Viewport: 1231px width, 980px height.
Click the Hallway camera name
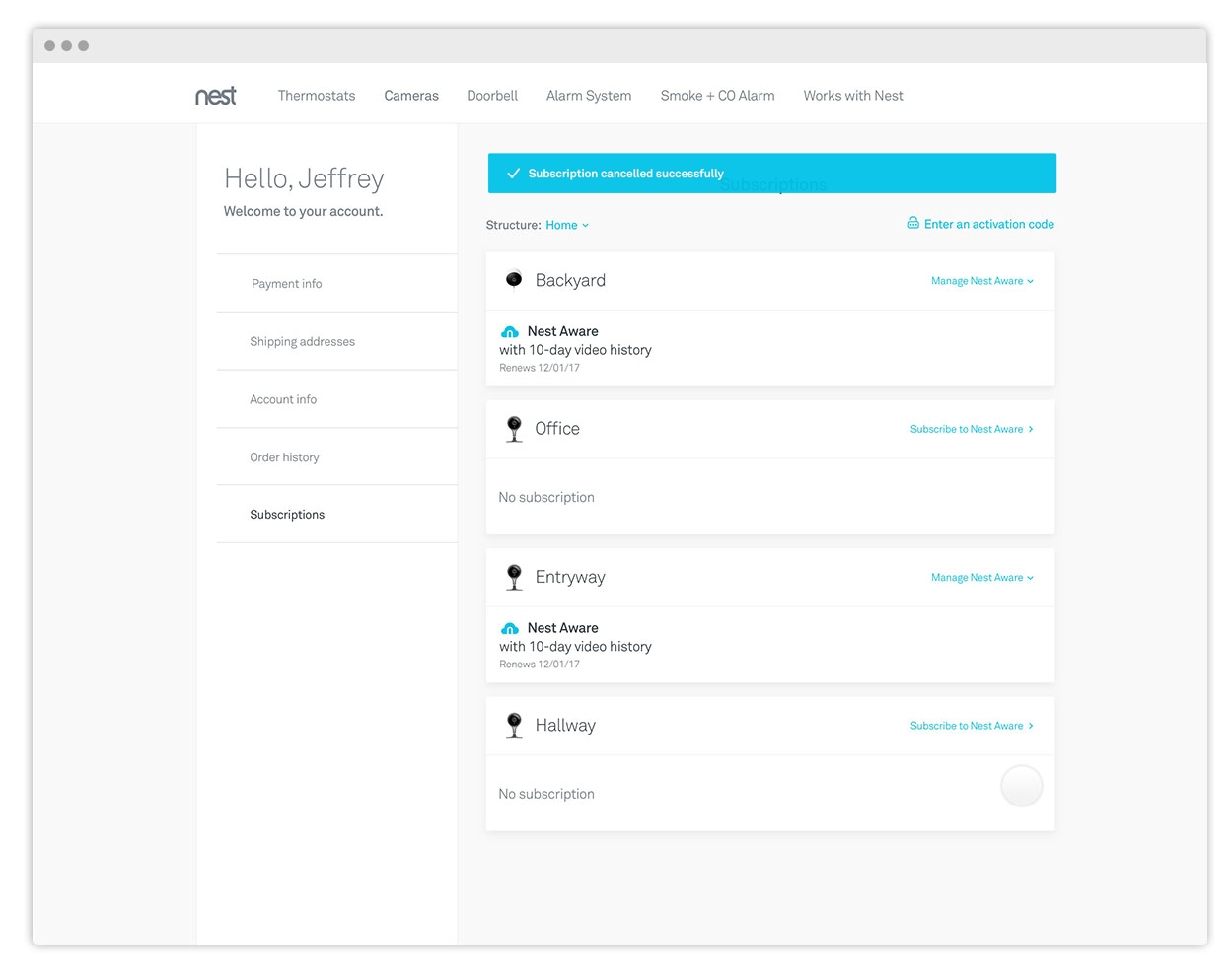click(x=565, y=726)
